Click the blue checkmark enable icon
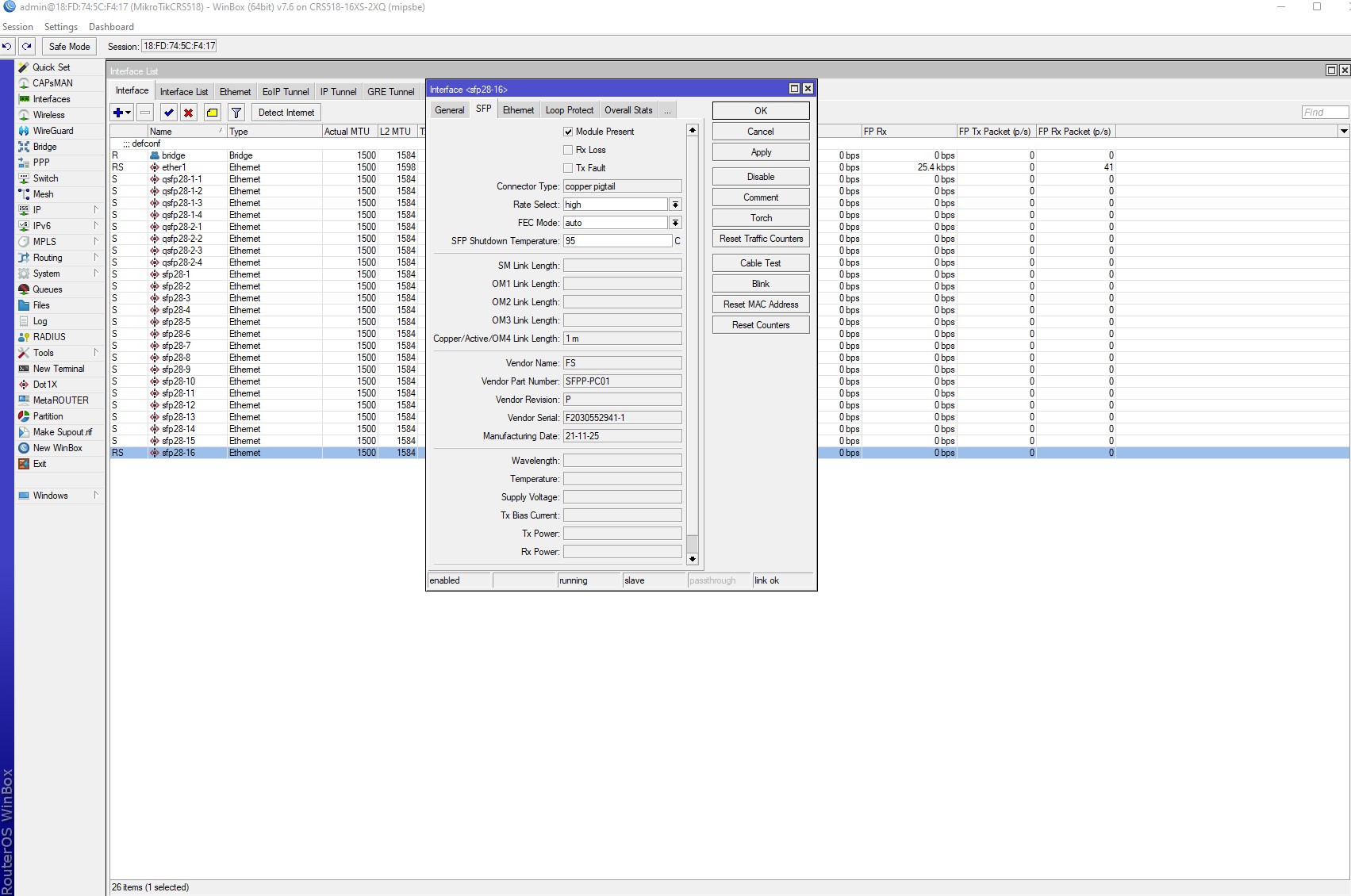 point(168,113)
